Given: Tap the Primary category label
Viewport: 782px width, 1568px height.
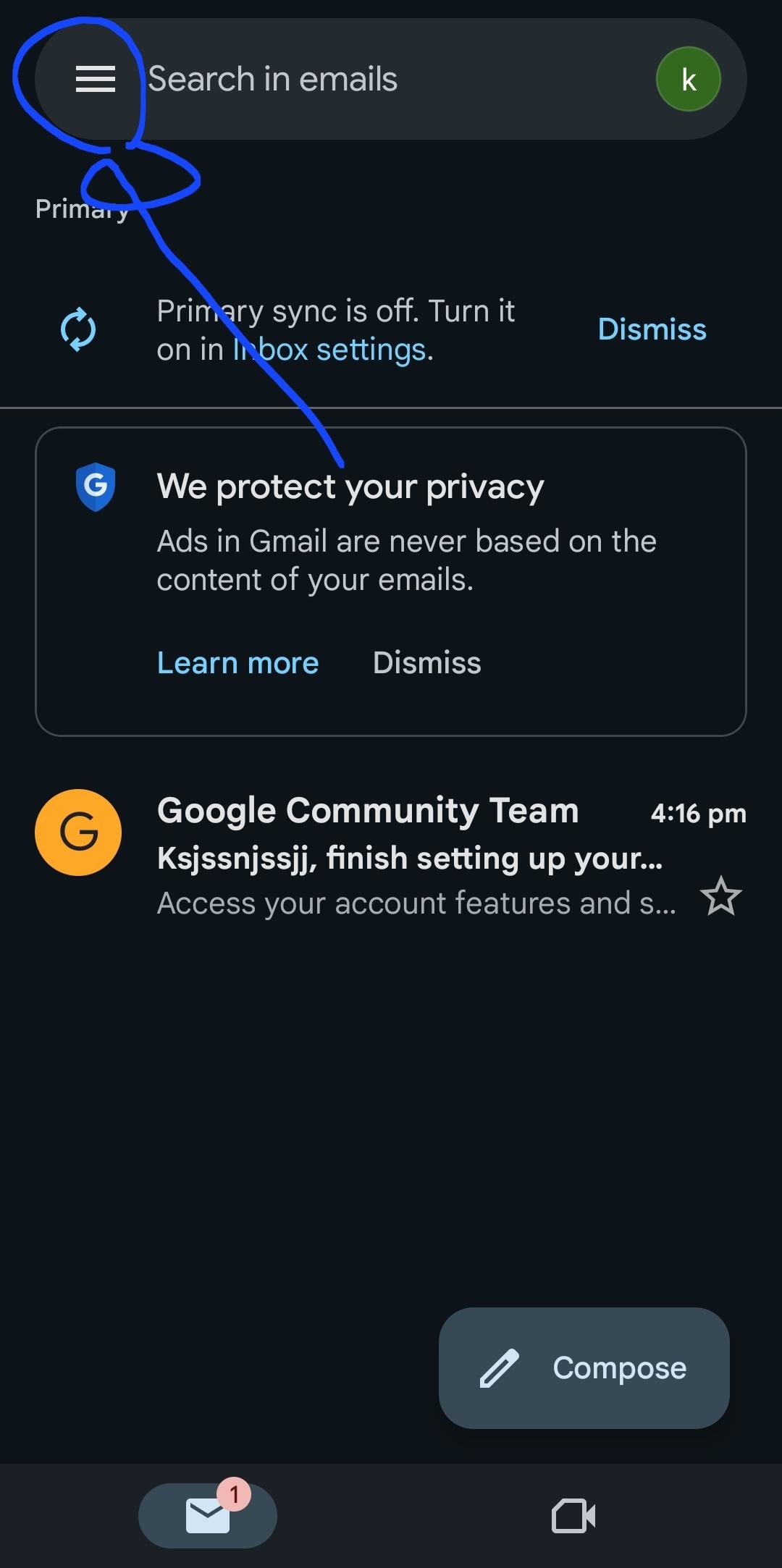Looking at the screenshot, I should [81, 209].
